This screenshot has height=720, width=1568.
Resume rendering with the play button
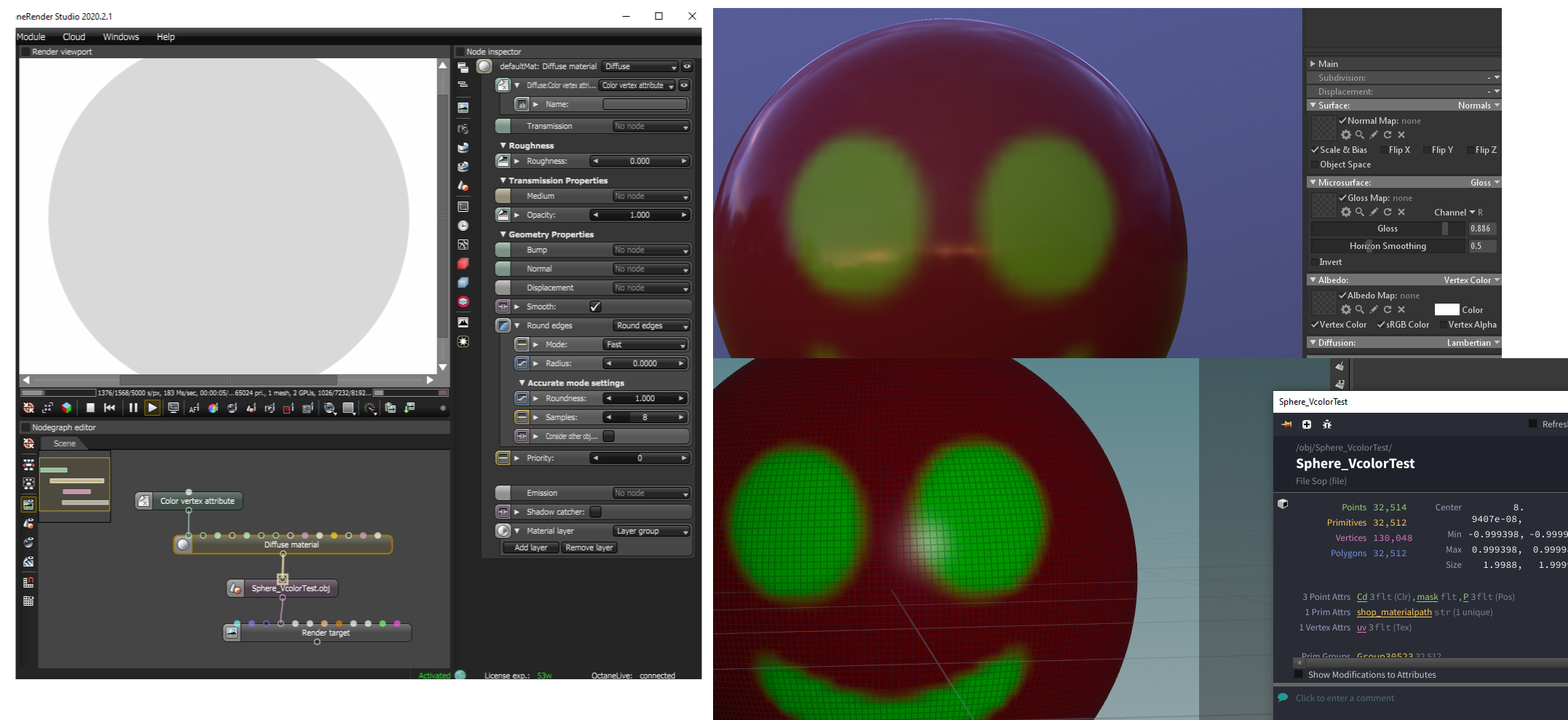click(x=152, y=408)
